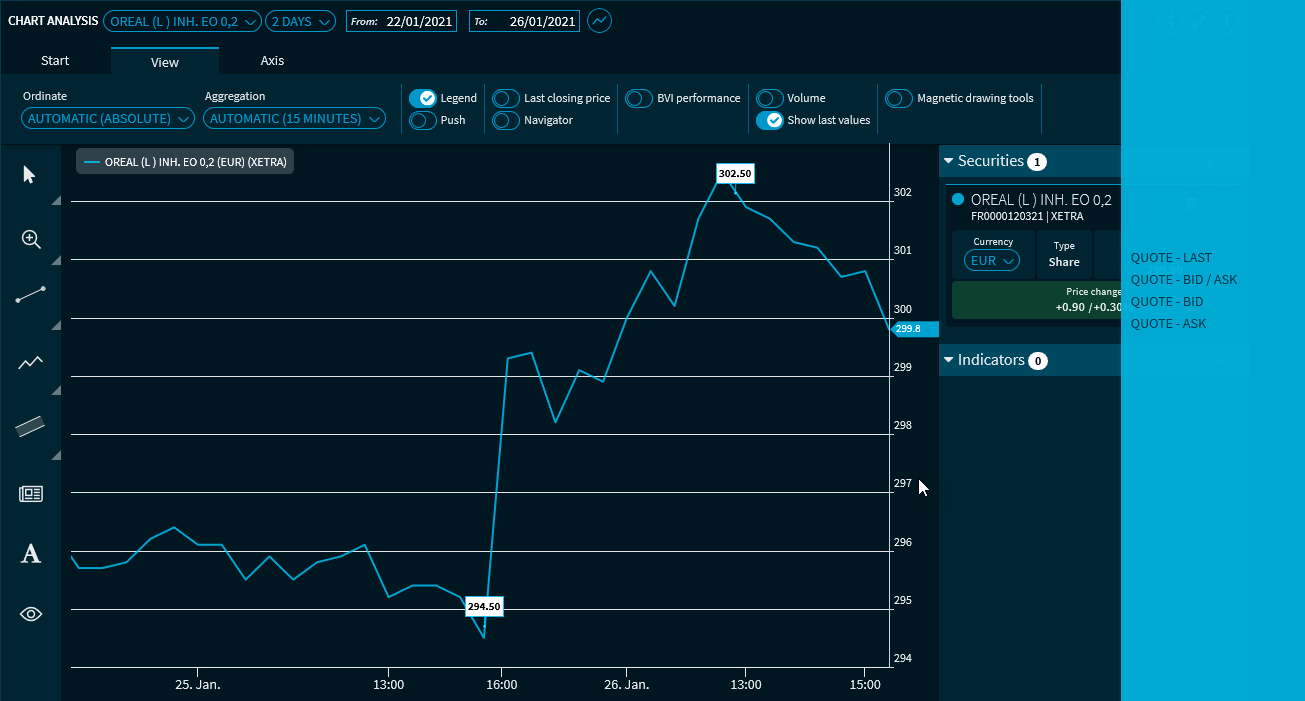Select the arrow pointer tool
The width and height of the screenshot is (1305, 701).
click(x=30, y=175)
